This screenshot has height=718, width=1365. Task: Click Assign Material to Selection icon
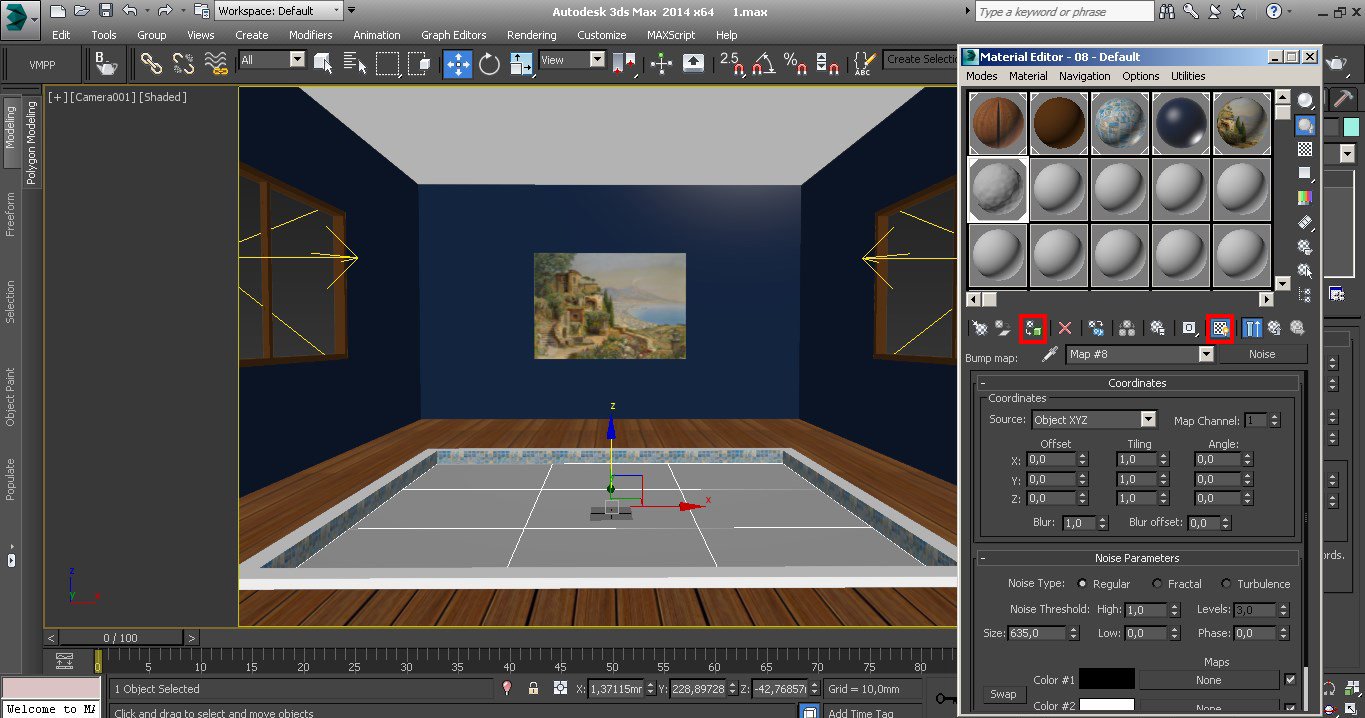click(1033, 328)
